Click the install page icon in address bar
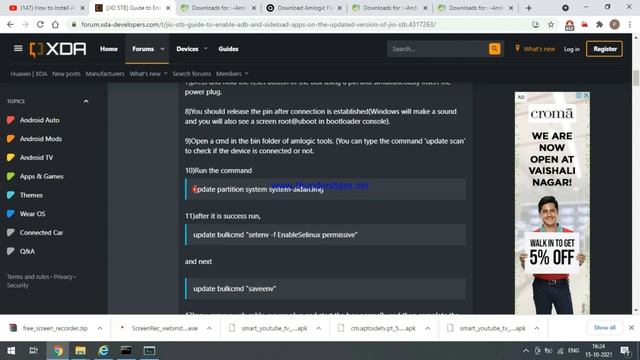640x360 pixels. (535, 24)
